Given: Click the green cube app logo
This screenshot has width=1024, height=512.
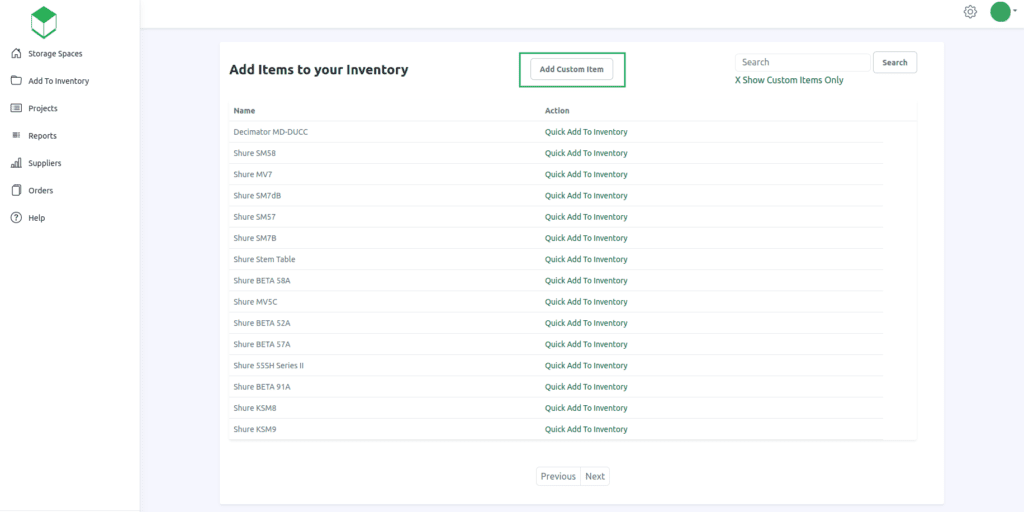Looking at the screenshot, I should (x=44, y=22).
